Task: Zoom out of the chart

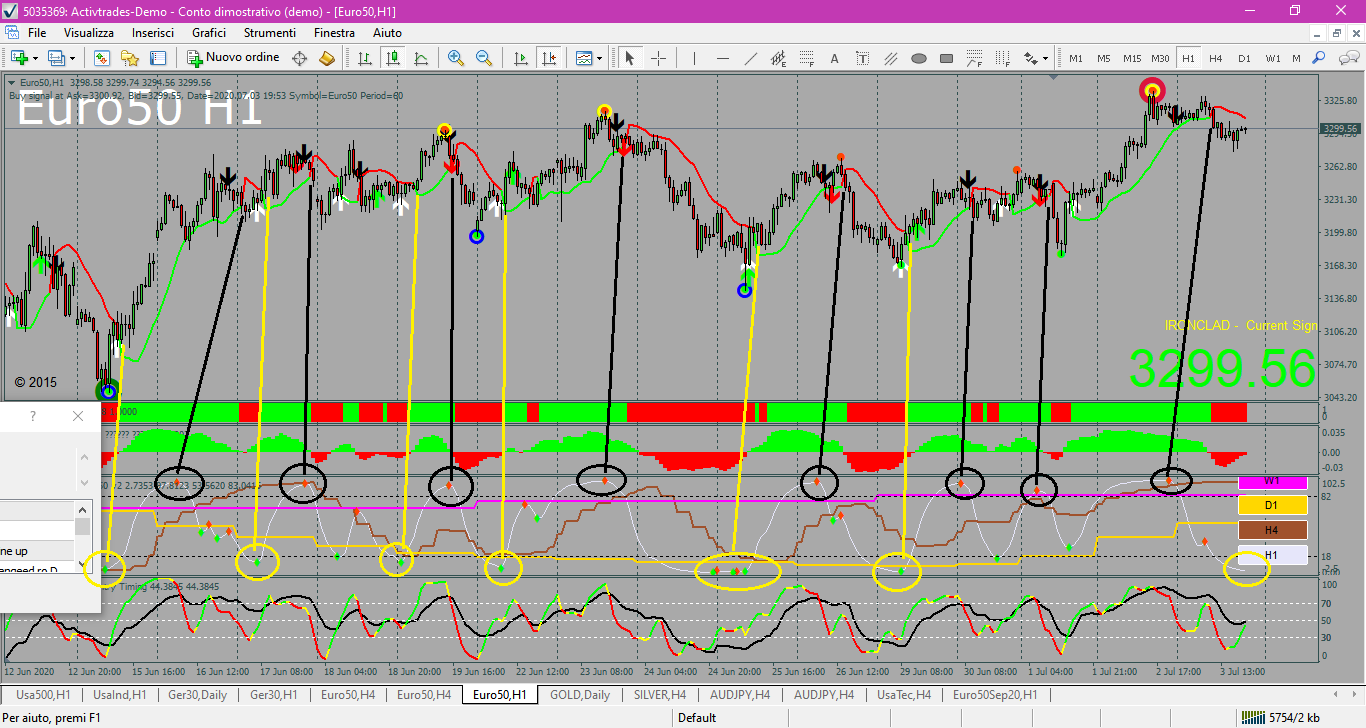Action: [x=484, y=58]
